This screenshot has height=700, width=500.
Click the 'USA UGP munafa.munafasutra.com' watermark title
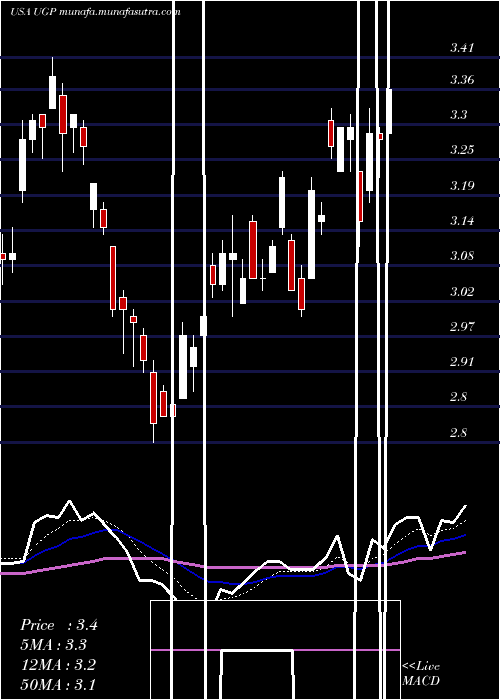click(x=95, y=12)
